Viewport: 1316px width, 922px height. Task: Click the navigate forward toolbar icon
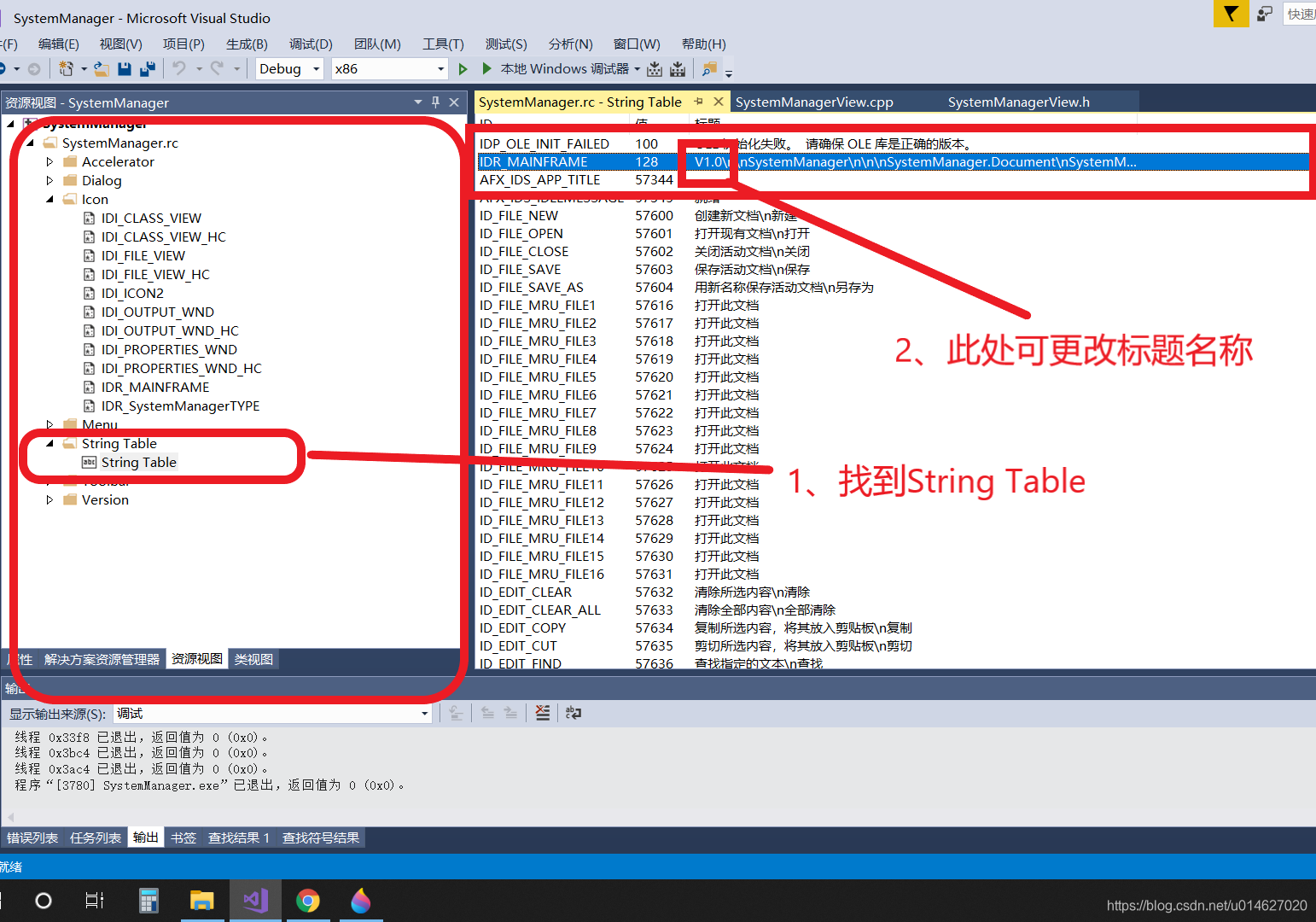click(x=34, y=68)
